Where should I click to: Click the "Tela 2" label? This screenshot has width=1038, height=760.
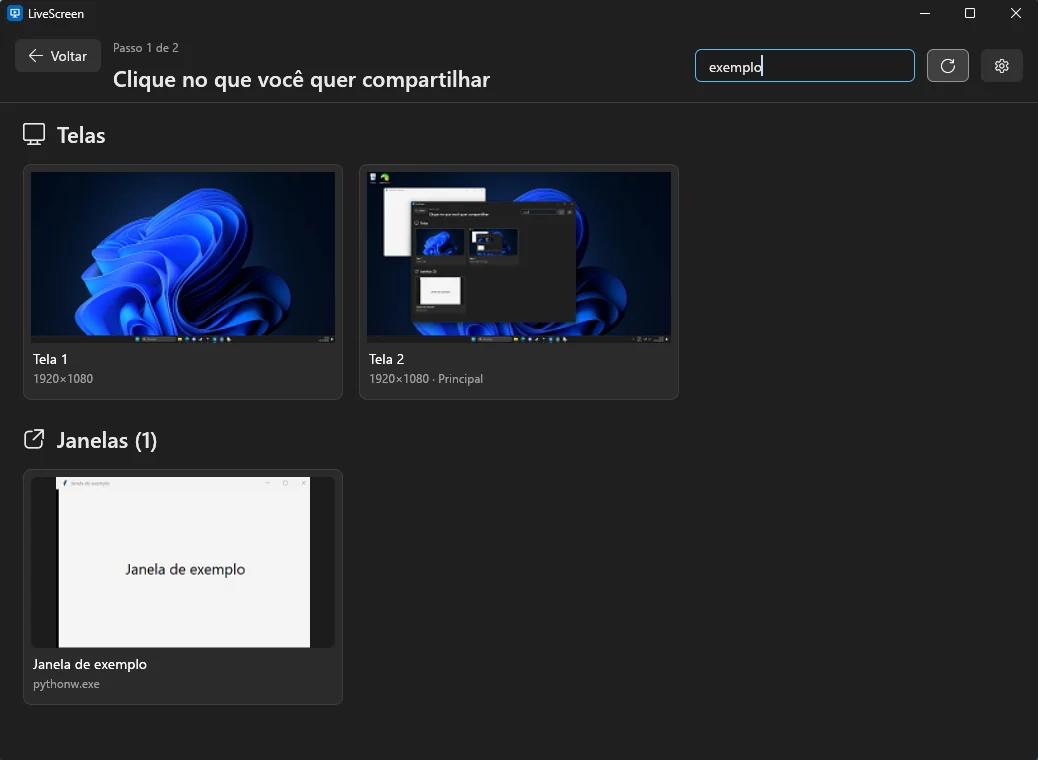pyautogui.click(x=387, y=359)
